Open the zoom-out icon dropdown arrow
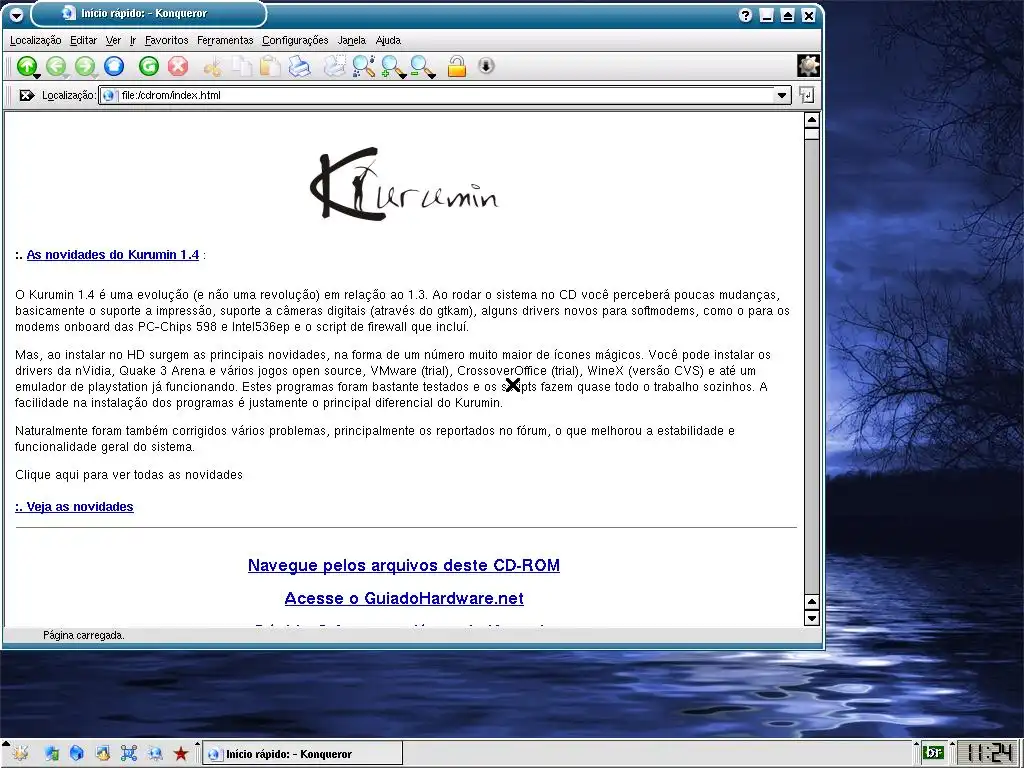Image resolution: width=1024 pixels, height=768 pixels. coord(432,76)
